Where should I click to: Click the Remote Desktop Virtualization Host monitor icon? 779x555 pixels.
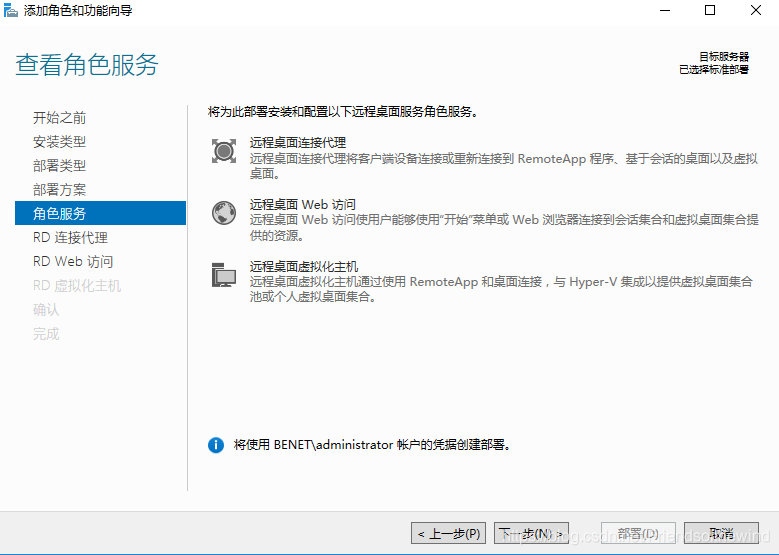[224, 275]
